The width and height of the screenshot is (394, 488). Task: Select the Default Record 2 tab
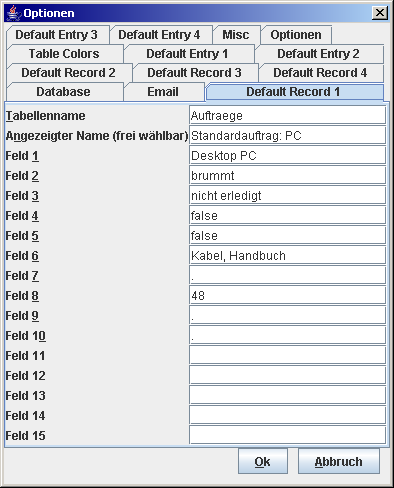click(69, 73)
